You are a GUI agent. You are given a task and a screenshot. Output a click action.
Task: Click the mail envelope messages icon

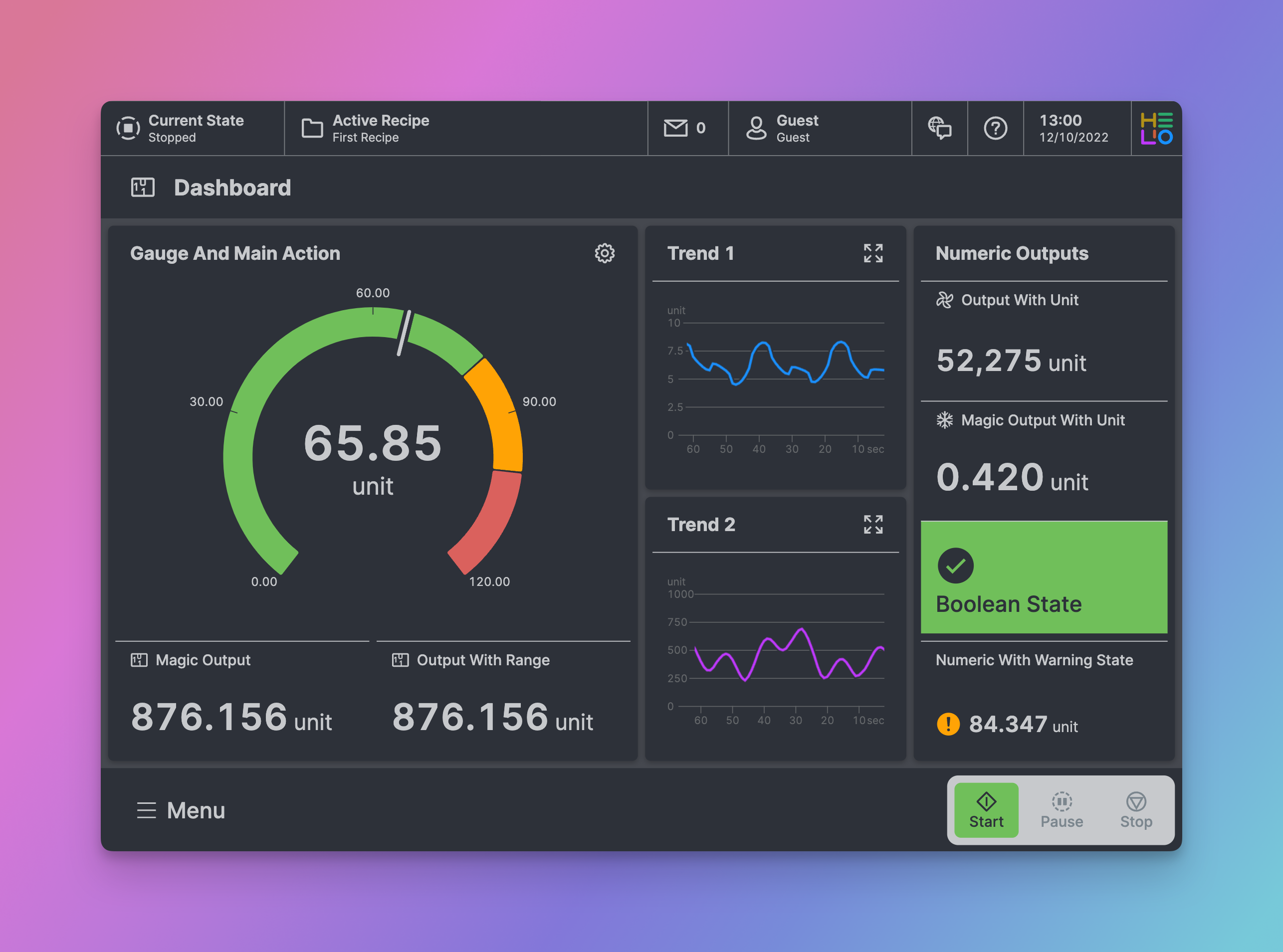click(675, 128)
